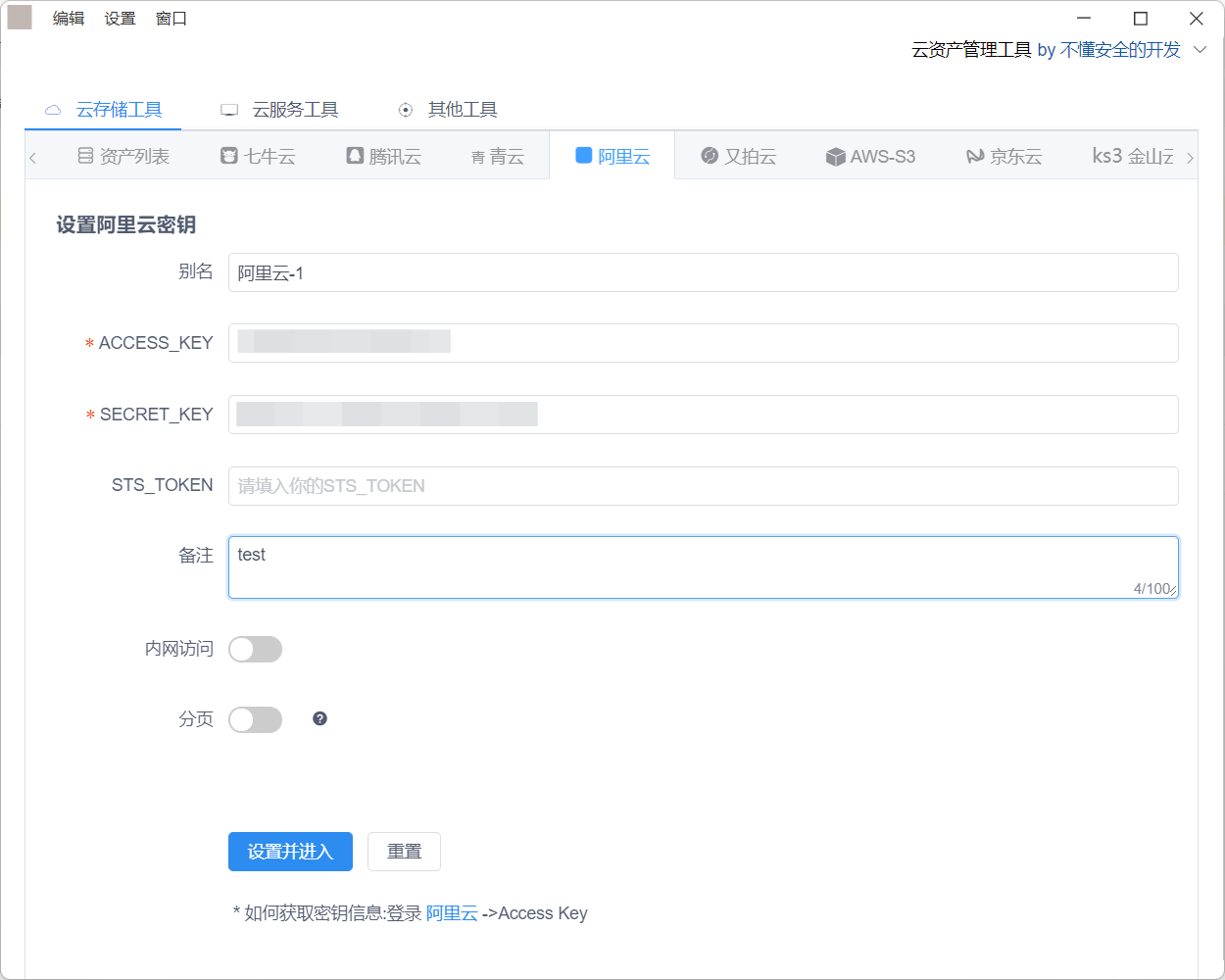
Task: Select the 又拍云 provider tab
Action: tap(738, 156)
